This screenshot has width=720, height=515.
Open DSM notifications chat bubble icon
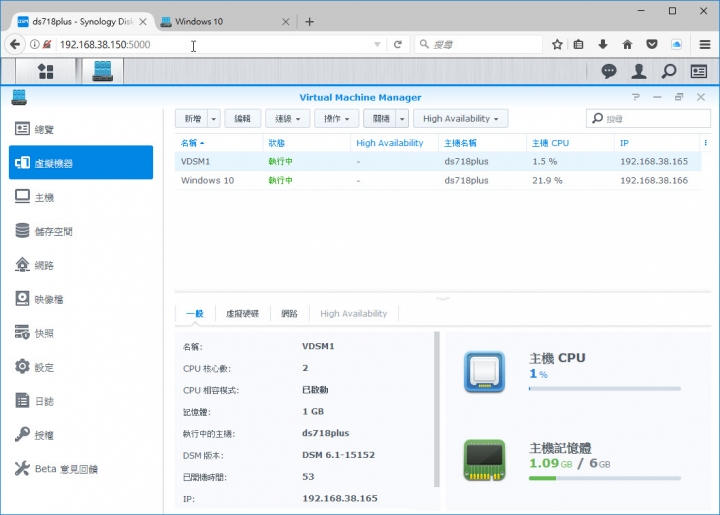pyautogui.click(x=609, y=71)
